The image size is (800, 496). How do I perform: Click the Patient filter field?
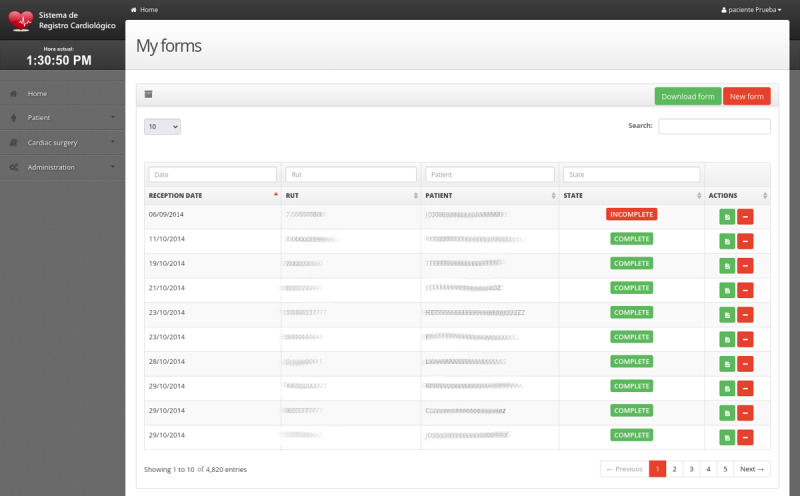[x=490, y=175]
